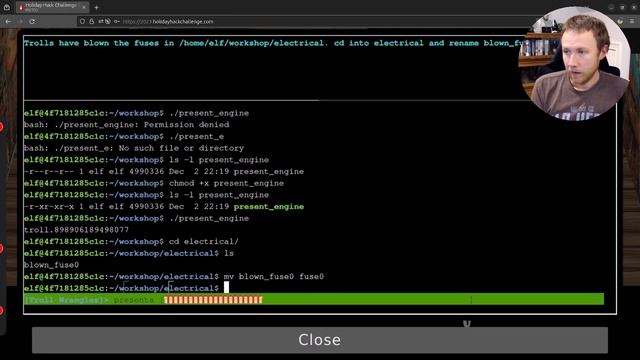
Task: Click the 'chmod +x present_engine' command
Action: click(x=227, y=183)
